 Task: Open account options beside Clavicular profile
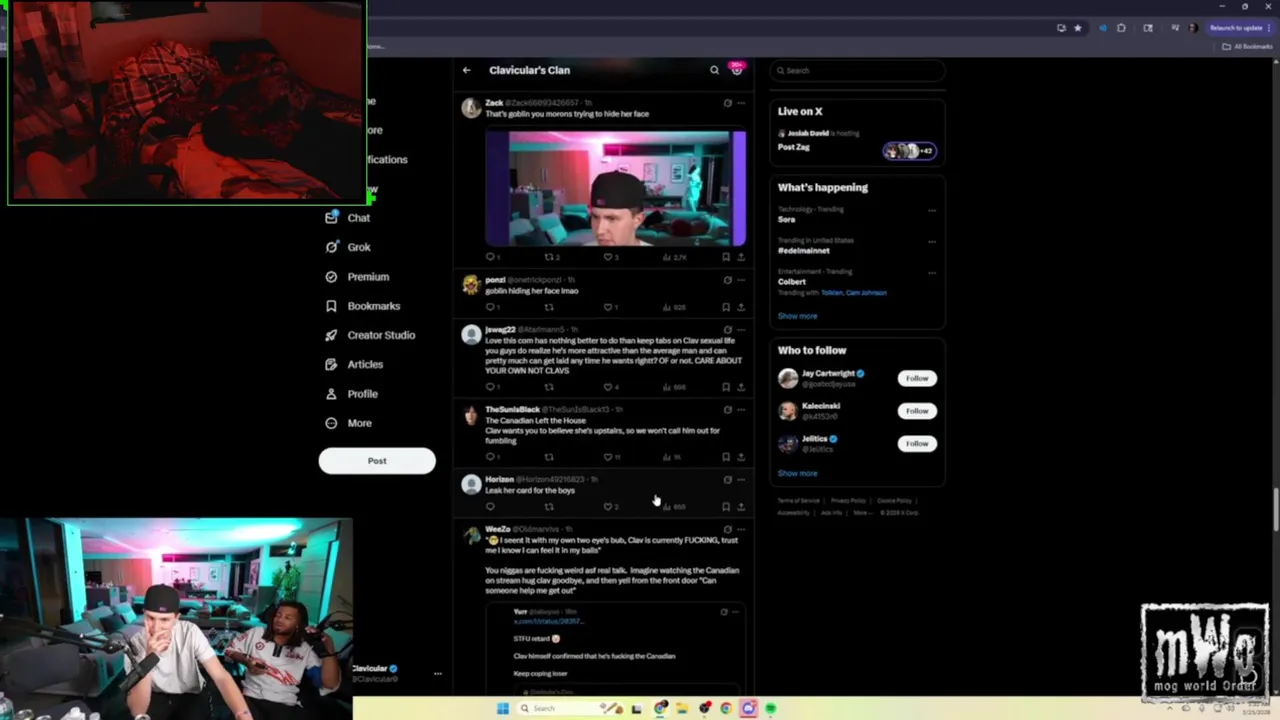(437, 674)
